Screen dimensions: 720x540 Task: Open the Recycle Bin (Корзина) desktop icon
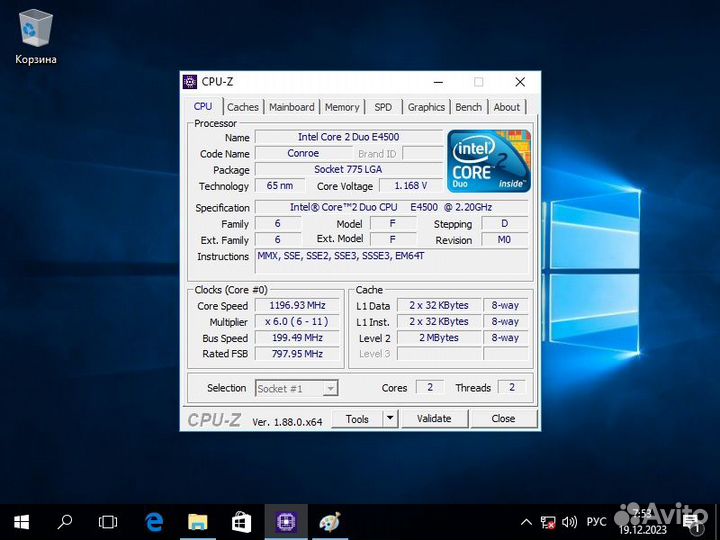point(35,38)
